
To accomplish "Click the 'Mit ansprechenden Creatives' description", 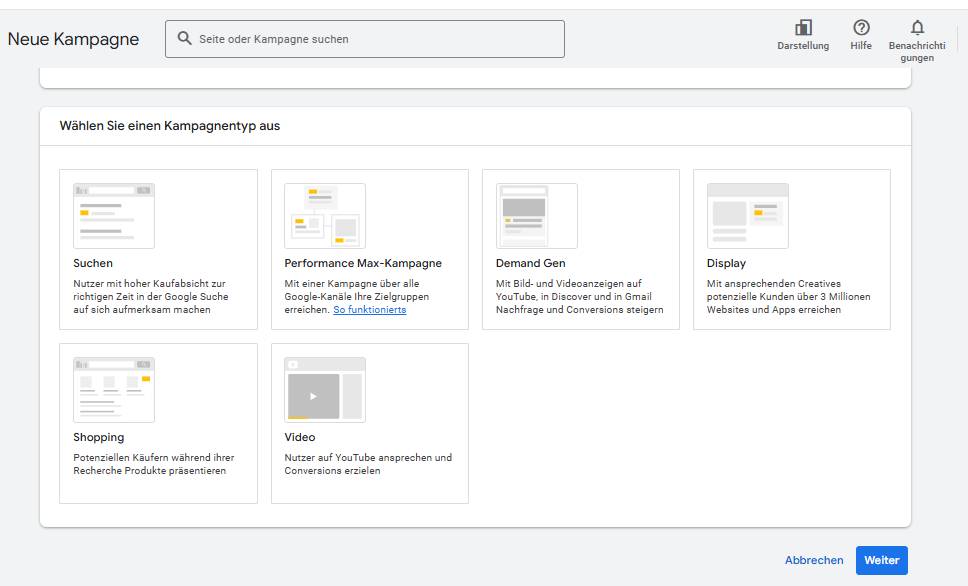I will click(x=788, y=296).
